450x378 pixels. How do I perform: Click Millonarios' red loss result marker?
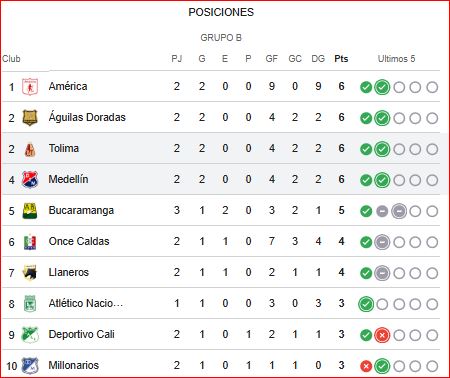tap(366, 366)
